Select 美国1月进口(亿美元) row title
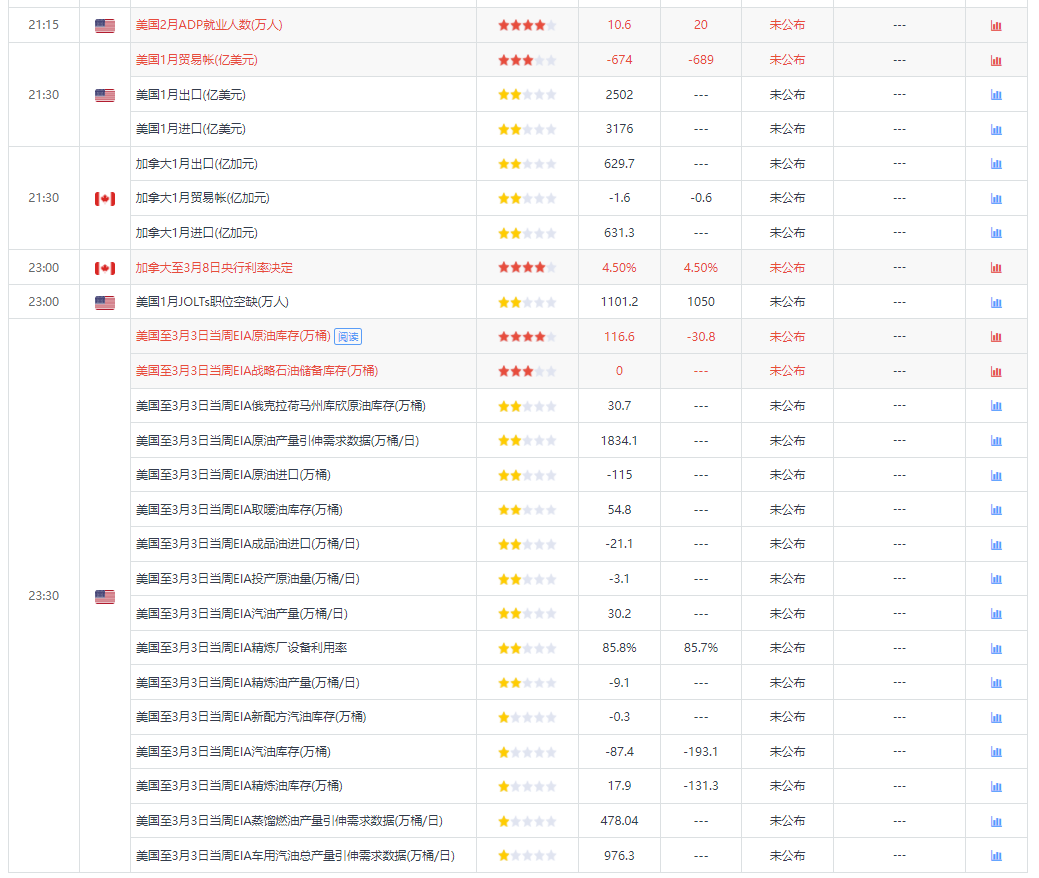The height and width of the screenshot is (878, 1039). 190,129
